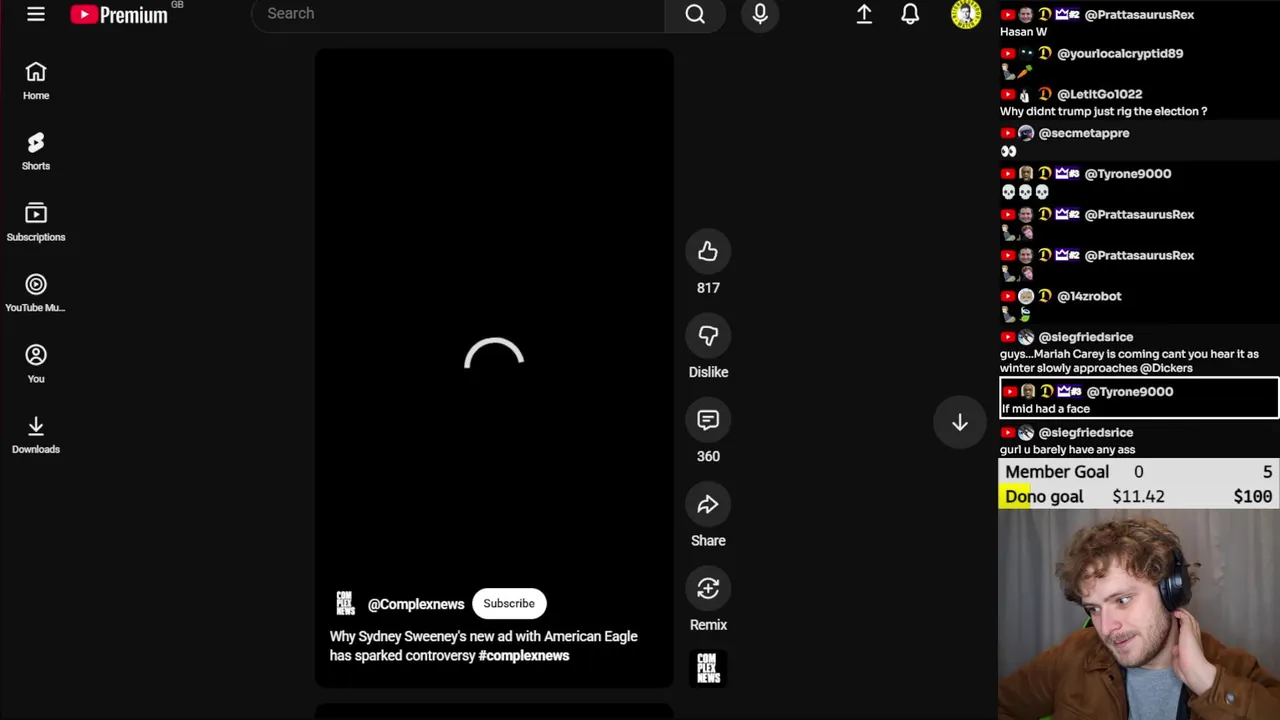This screenshot has height=720, width=1280.
Task: Open the comments with 360 count
Action: point(708,420)
